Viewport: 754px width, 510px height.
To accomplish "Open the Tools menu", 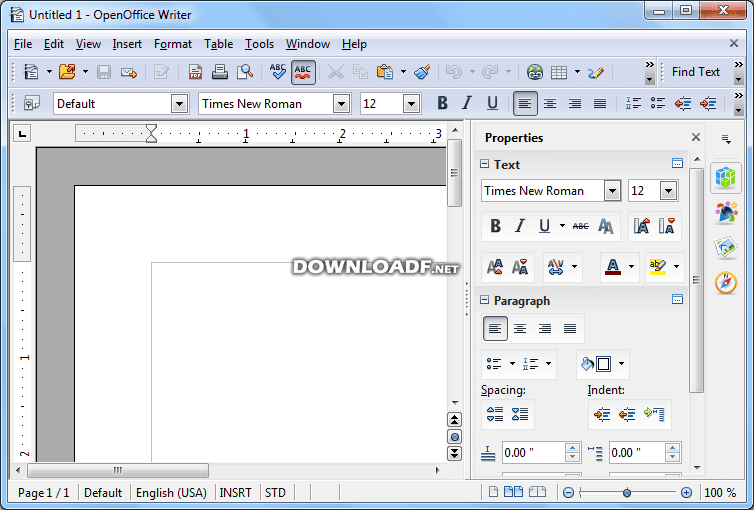I will (x=259, y=44).
